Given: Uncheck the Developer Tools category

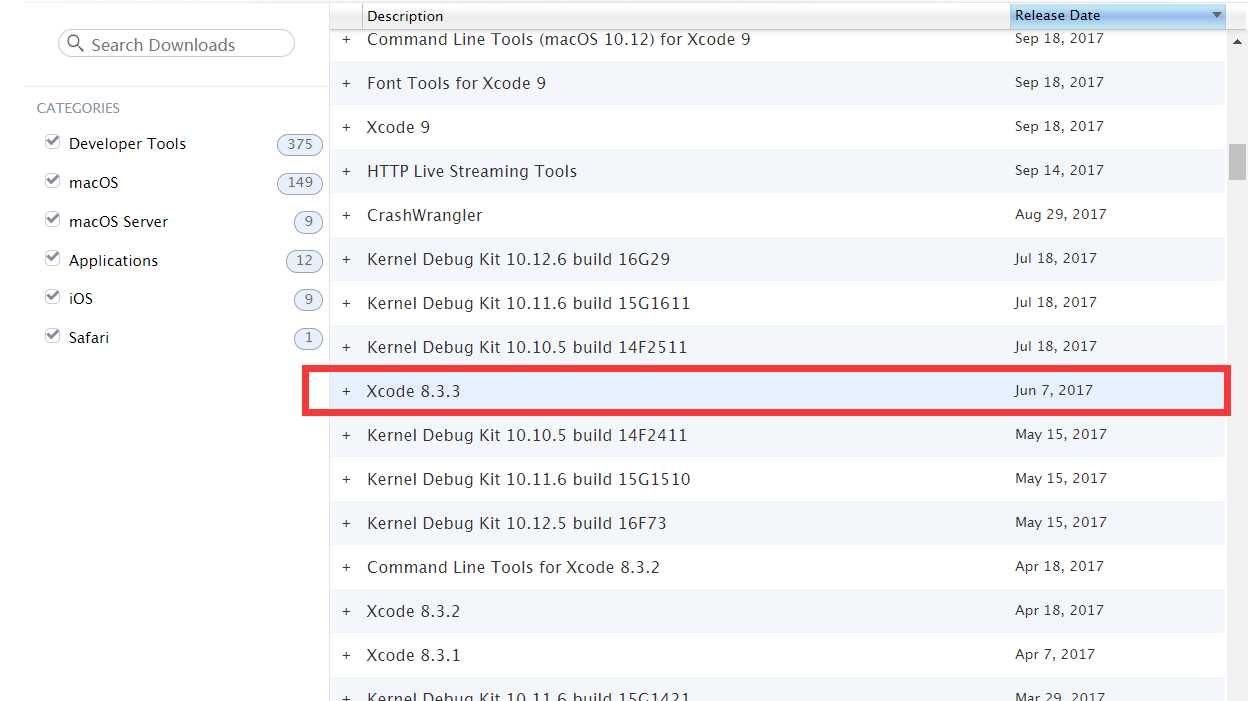Looking at the screenshot, I should coord(52,142).
